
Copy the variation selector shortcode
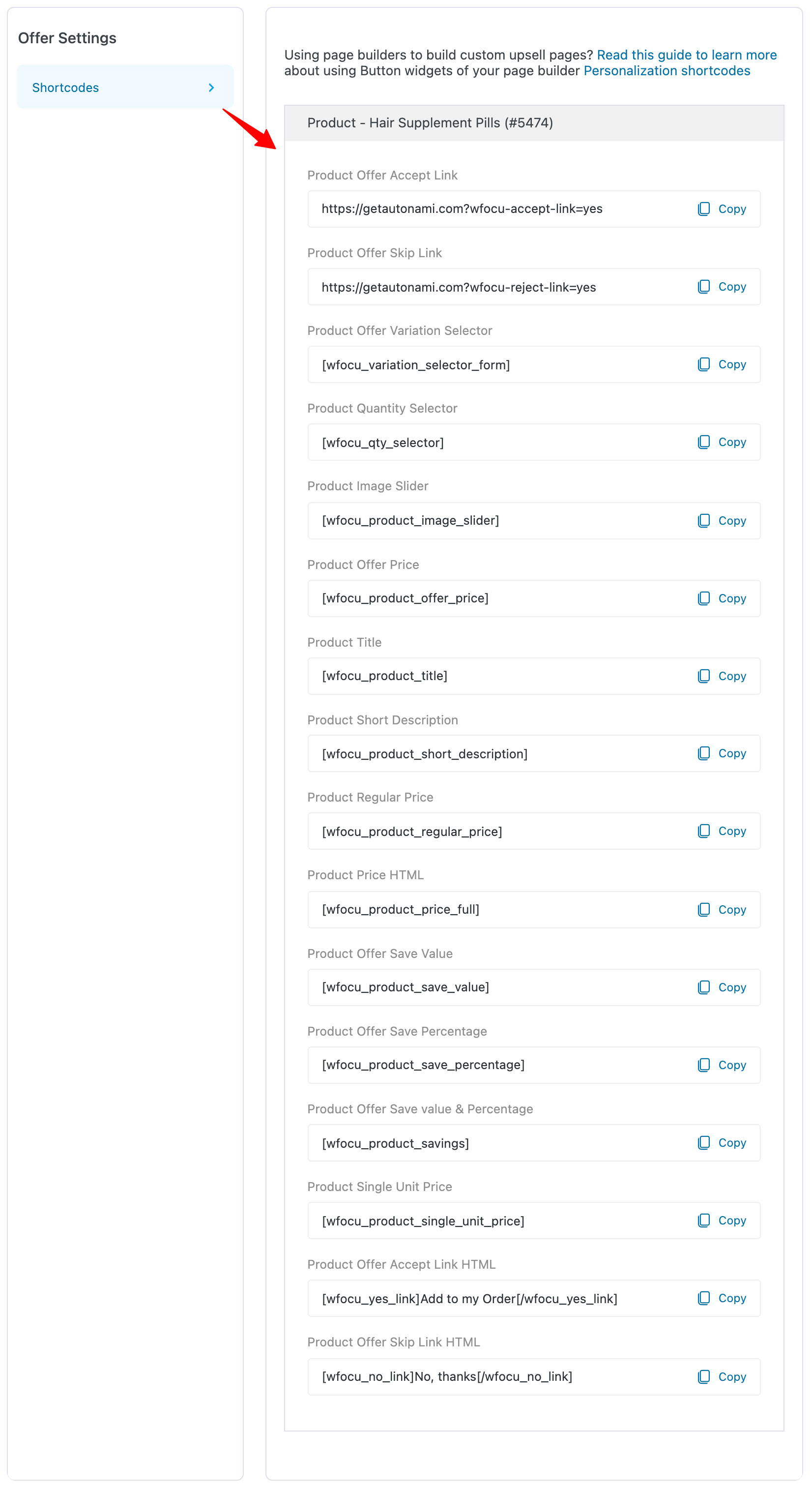tap(722, 364)
